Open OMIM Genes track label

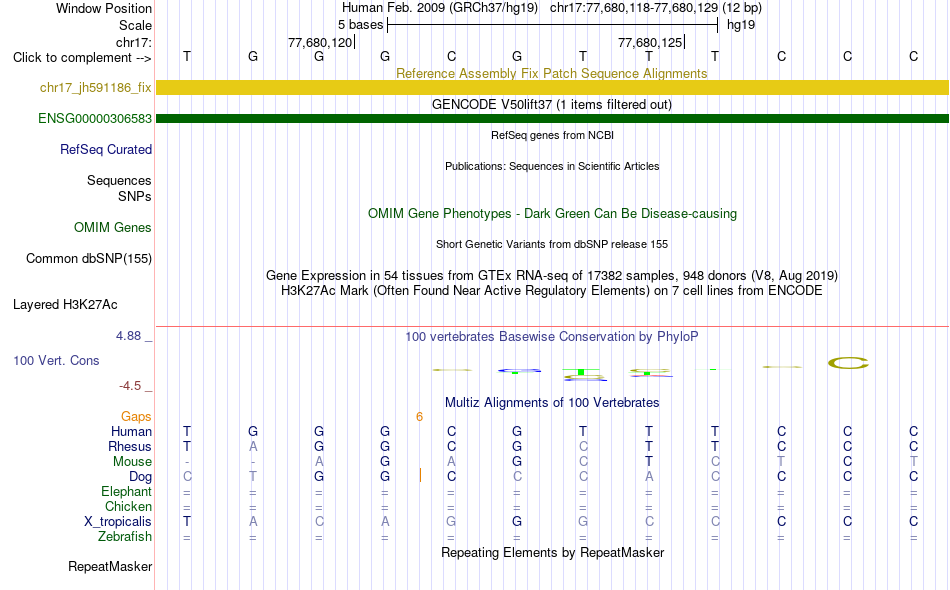113,227
